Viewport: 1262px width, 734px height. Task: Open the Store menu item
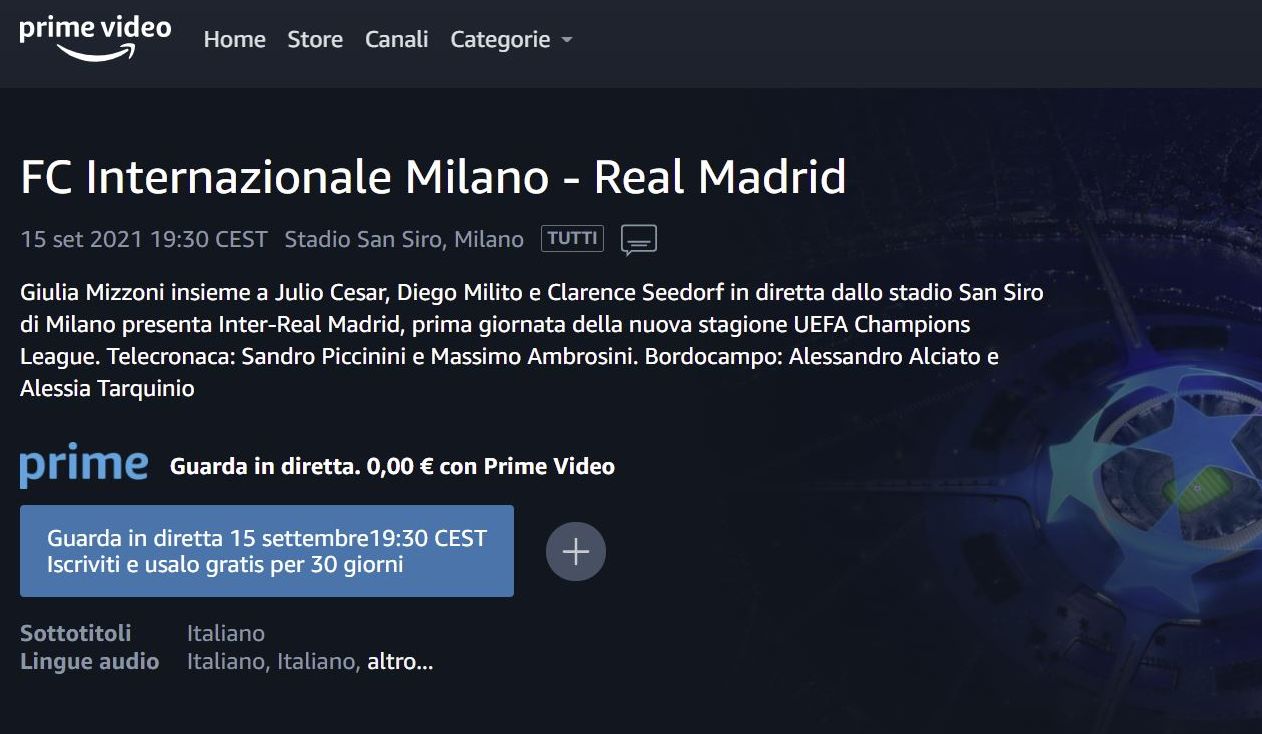tap(315, 39)
